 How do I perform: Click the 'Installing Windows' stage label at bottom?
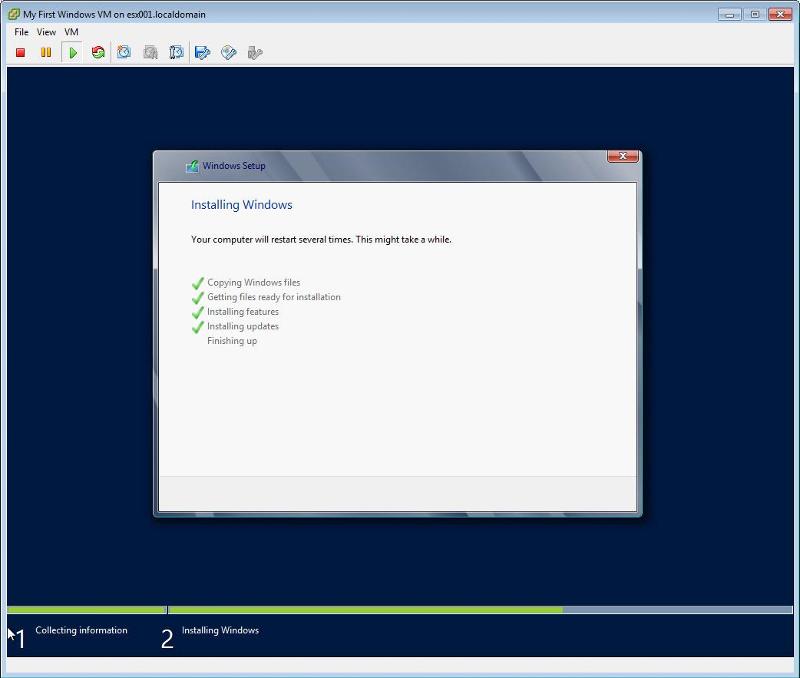tap(220, 630)
